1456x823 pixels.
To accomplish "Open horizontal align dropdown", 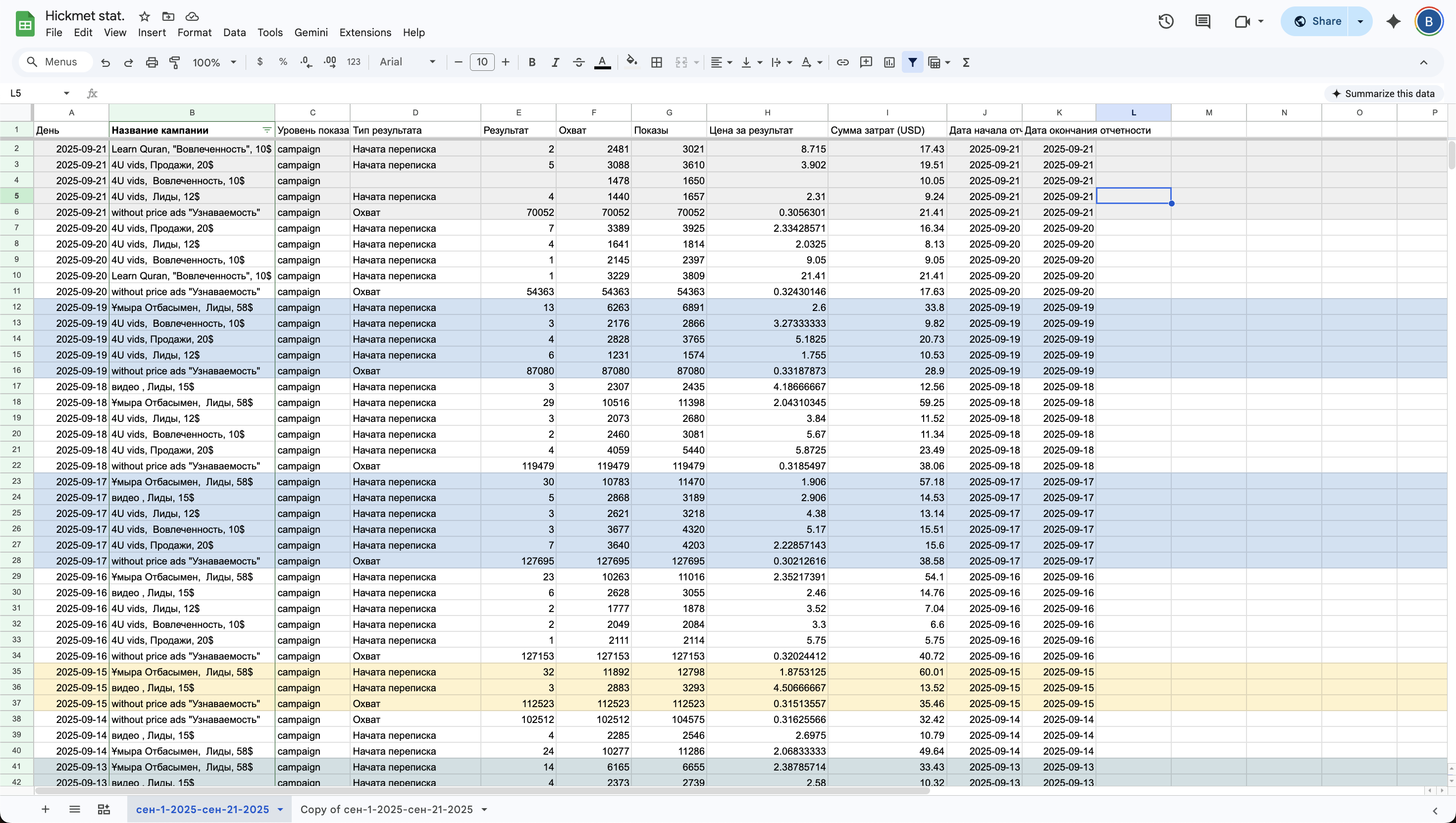I will click(721, 62).
